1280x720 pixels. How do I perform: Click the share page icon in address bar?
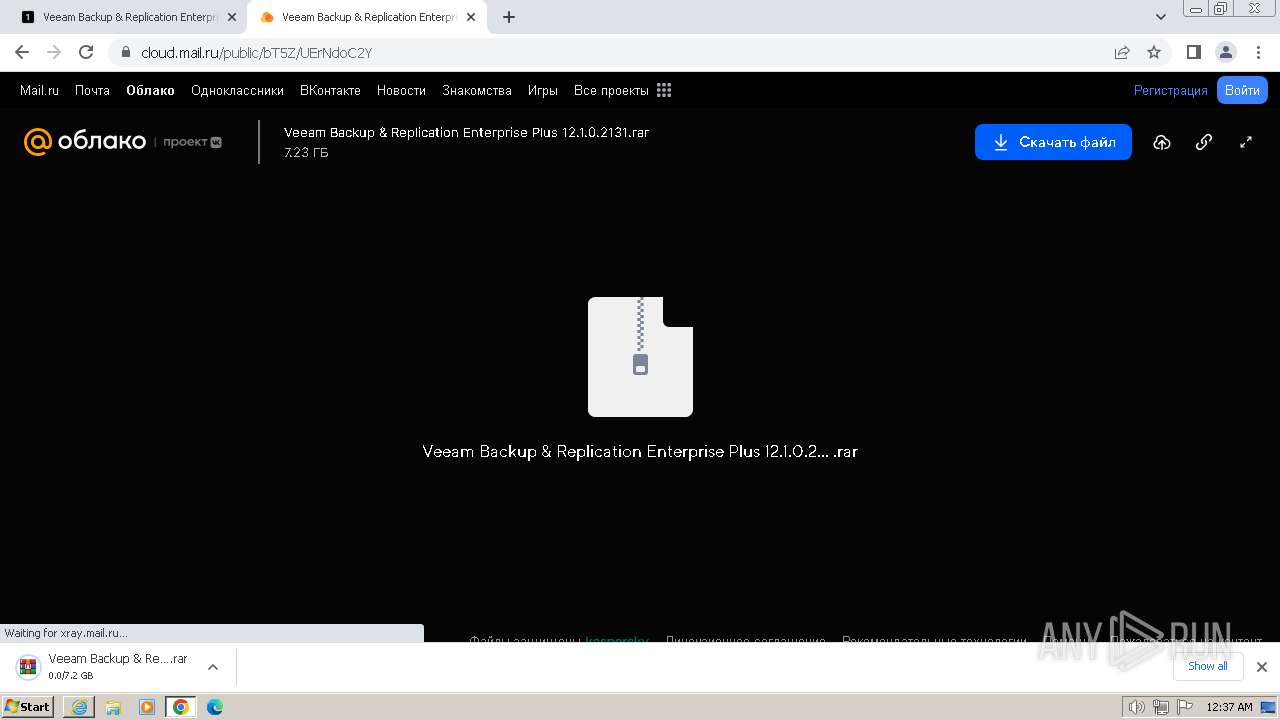tap(1122, 52)
